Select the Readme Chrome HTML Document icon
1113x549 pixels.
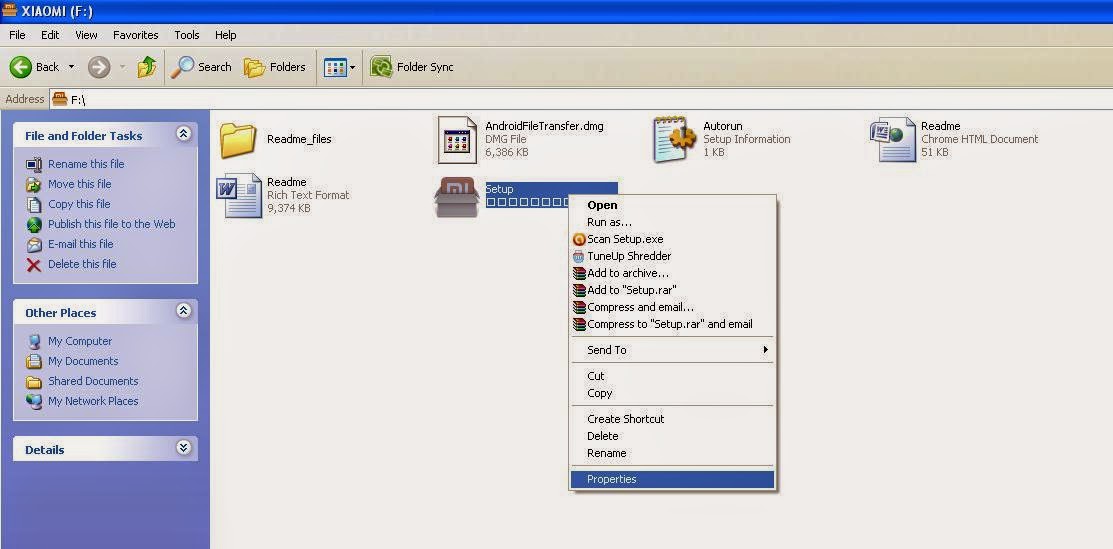(x=893, y=139)
